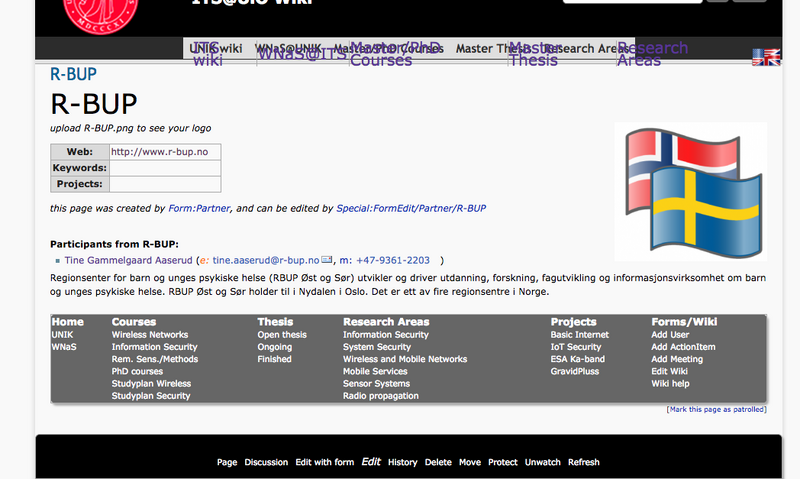Click the Forms/Wiki footer heading
This screenshot has height=479, width=800.
pyautogui.click(x=684, y=322)
